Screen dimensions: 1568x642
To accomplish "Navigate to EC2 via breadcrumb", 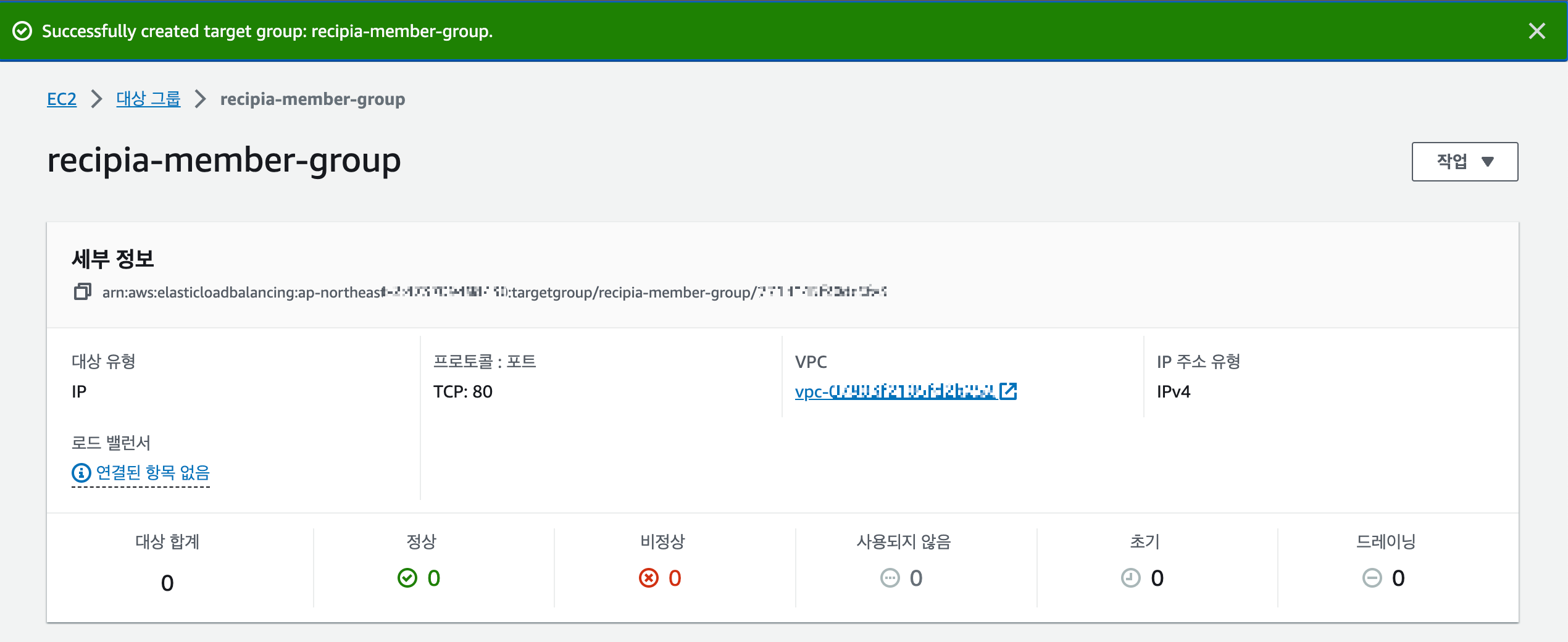I will click(x=61, y=99).
